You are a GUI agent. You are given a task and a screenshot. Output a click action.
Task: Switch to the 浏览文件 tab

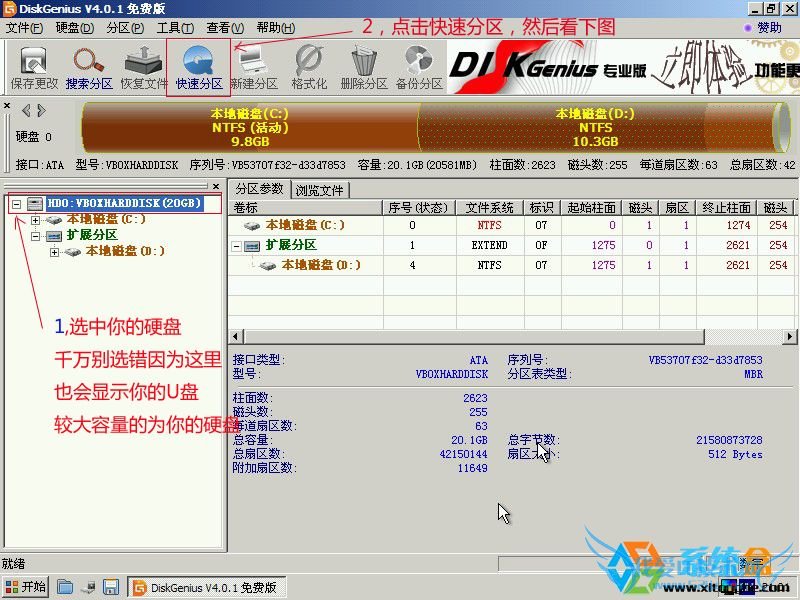(x=320, y=190)
